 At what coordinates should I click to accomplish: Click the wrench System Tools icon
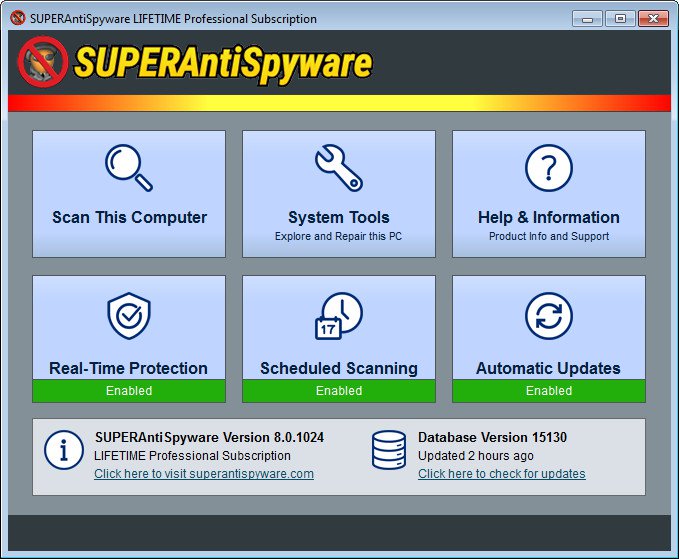[x=339, y=168]
